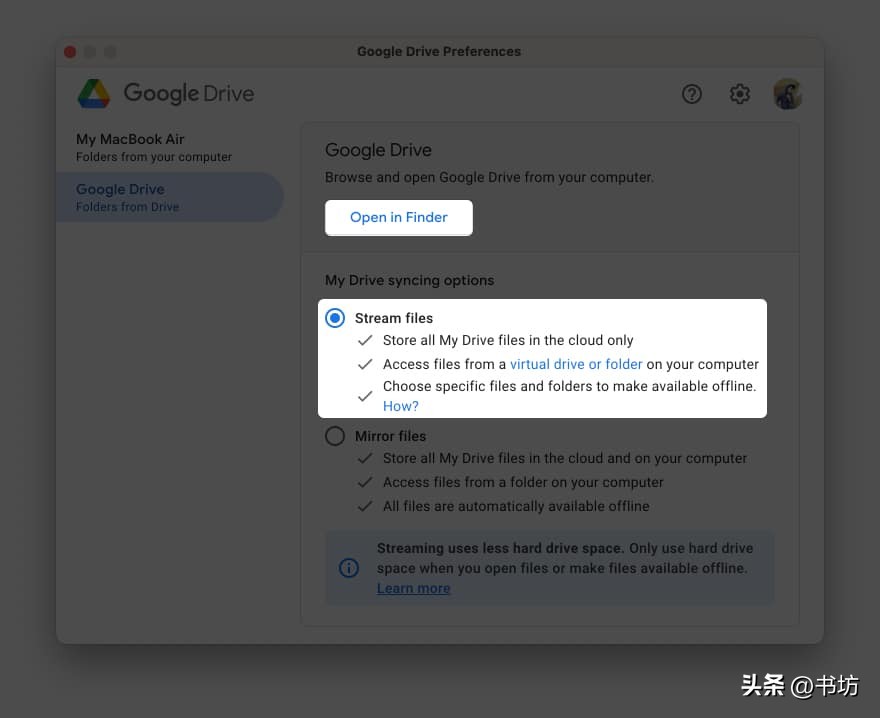Click checkmark beside 'Access files from a folder on your computer'
880x718 pixels.
365,482
